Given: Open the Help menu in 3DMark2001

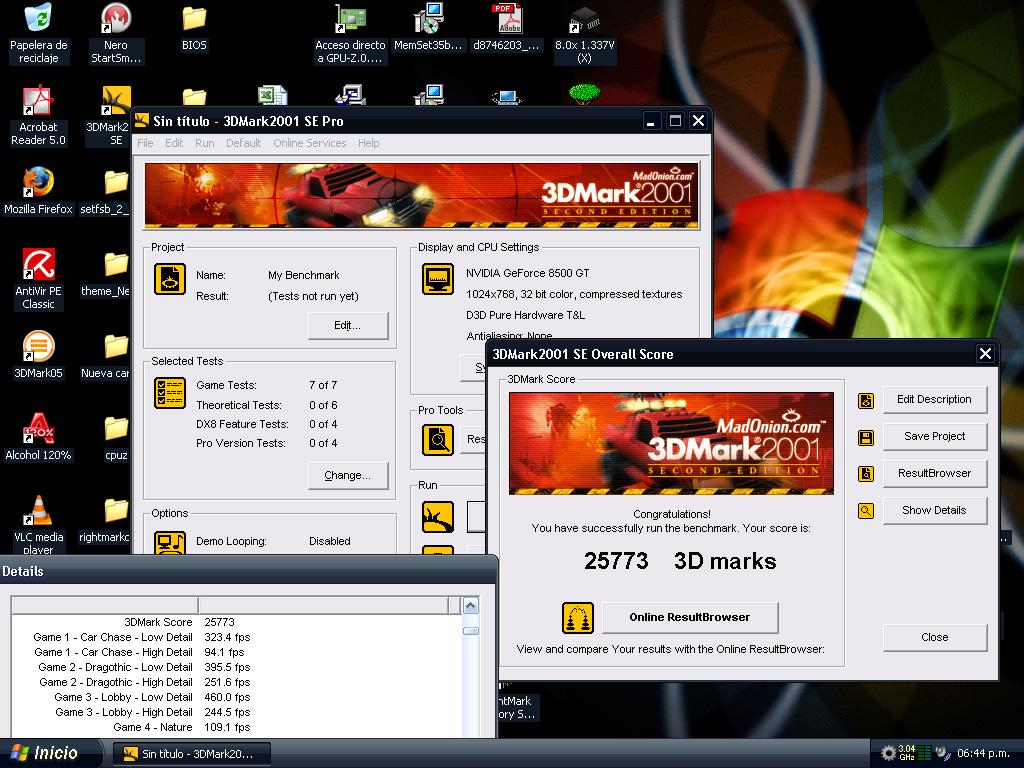Looking at the screenshot, I should point(368,143).
